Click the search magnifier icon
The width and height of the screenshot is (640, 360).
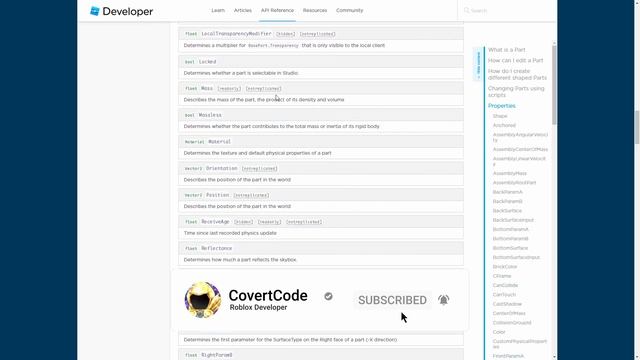[467, 10]
